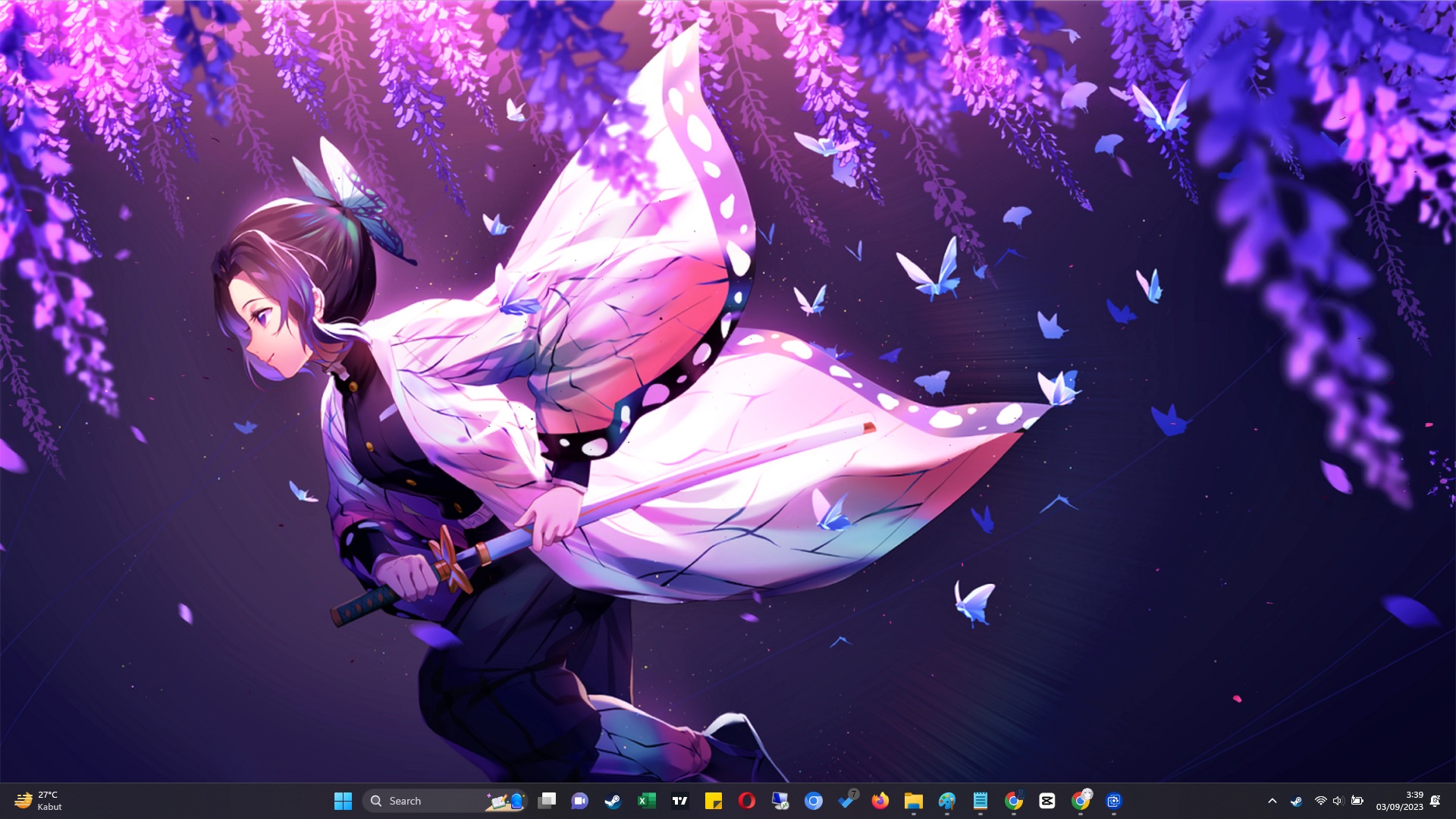This screenshot has height=819, width=1456.
Task: Open the Wi-Fi network flyout
Action: [x=1320, y=801]
